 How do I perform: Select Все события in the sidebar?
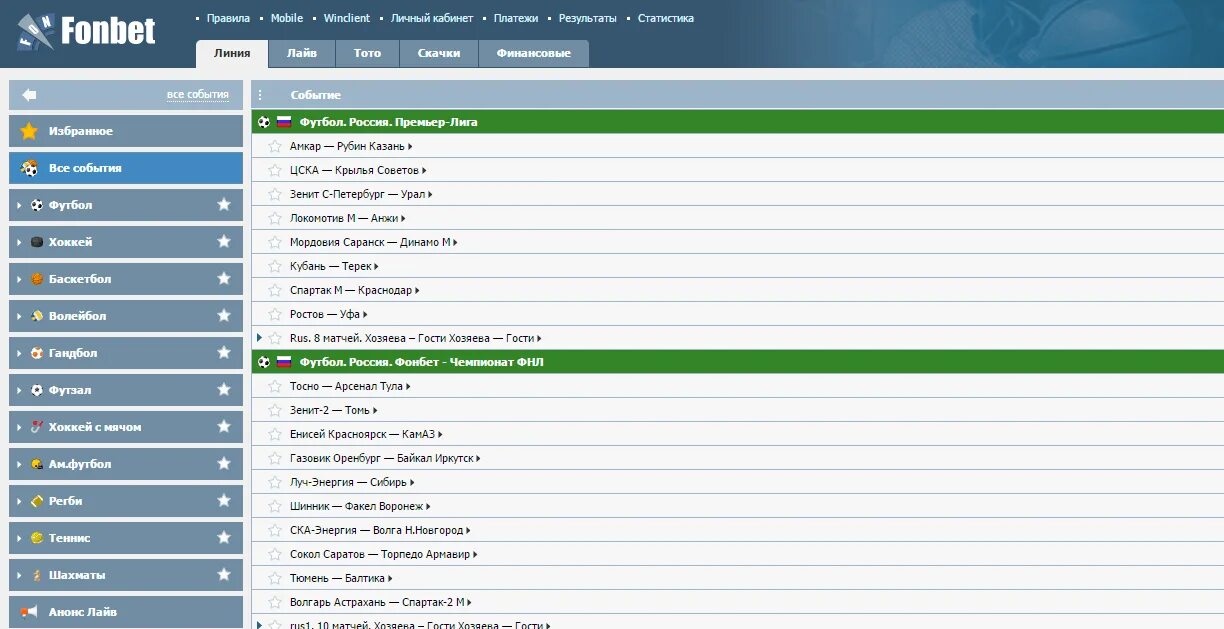coord(126,168)
